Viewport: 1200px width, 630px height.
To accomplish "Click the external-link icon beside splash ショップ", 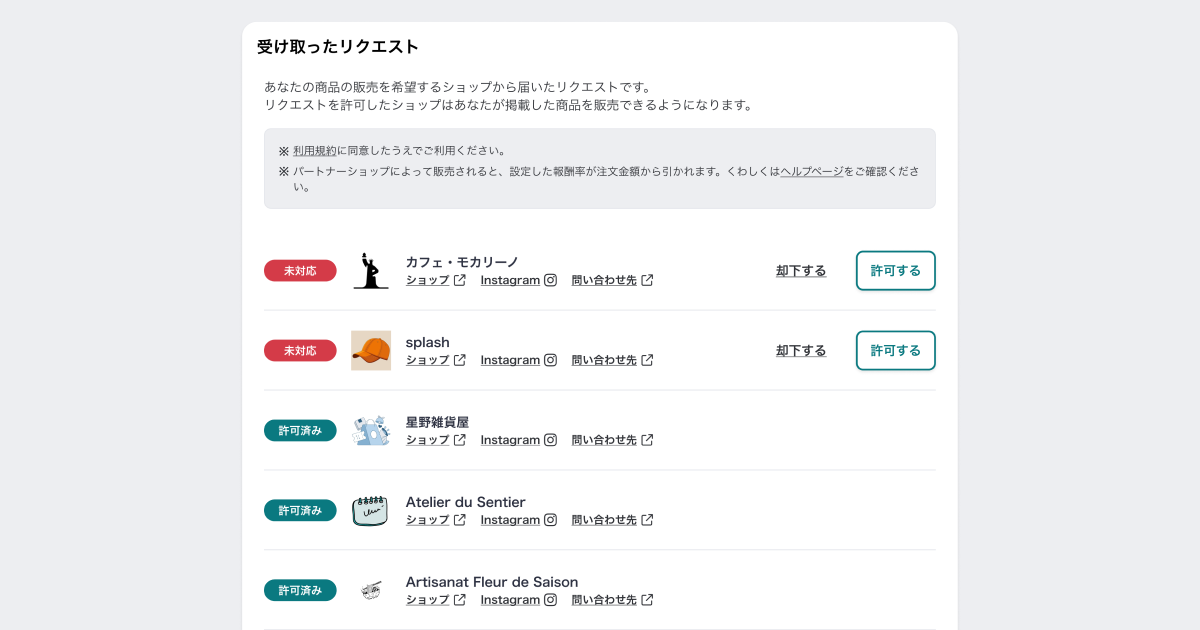I will point(460,360).
